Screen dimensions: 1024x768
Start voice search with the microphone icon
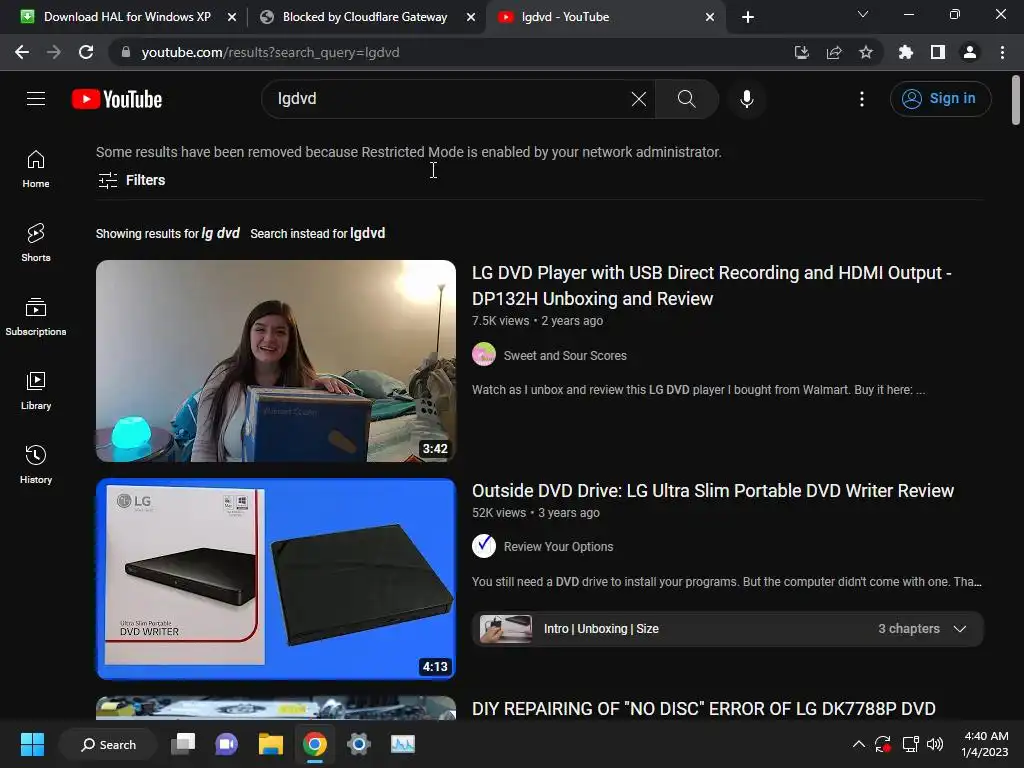[x=746, y=99]
